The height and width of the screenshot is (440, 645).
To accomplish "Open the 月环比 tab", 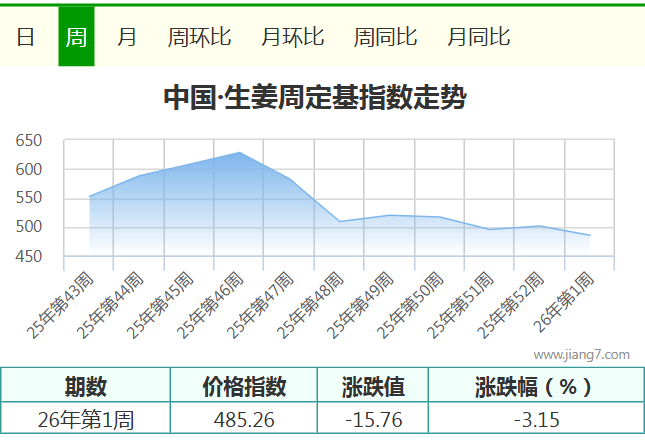I will click(x=292, y=37).
